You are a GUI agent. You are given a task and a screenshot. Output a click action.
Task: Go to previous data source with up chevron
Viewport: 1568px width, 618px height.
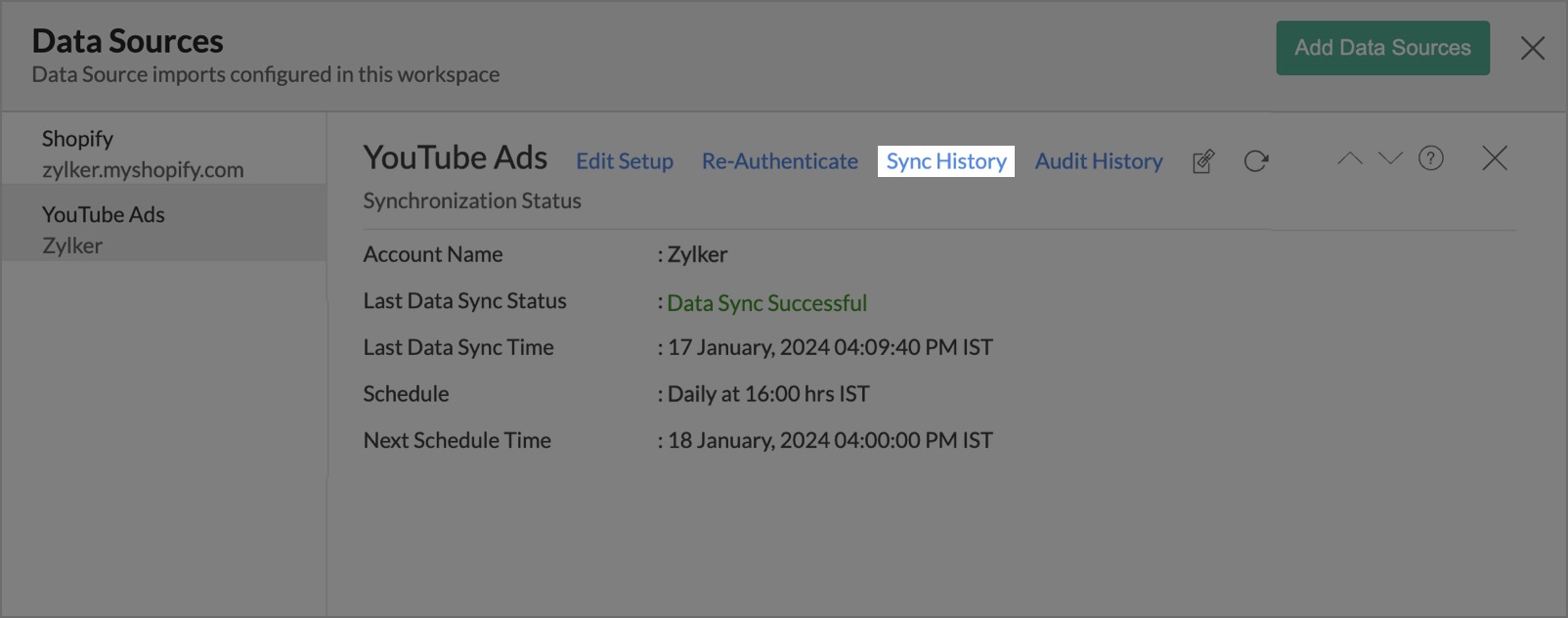pos(1350,158)
